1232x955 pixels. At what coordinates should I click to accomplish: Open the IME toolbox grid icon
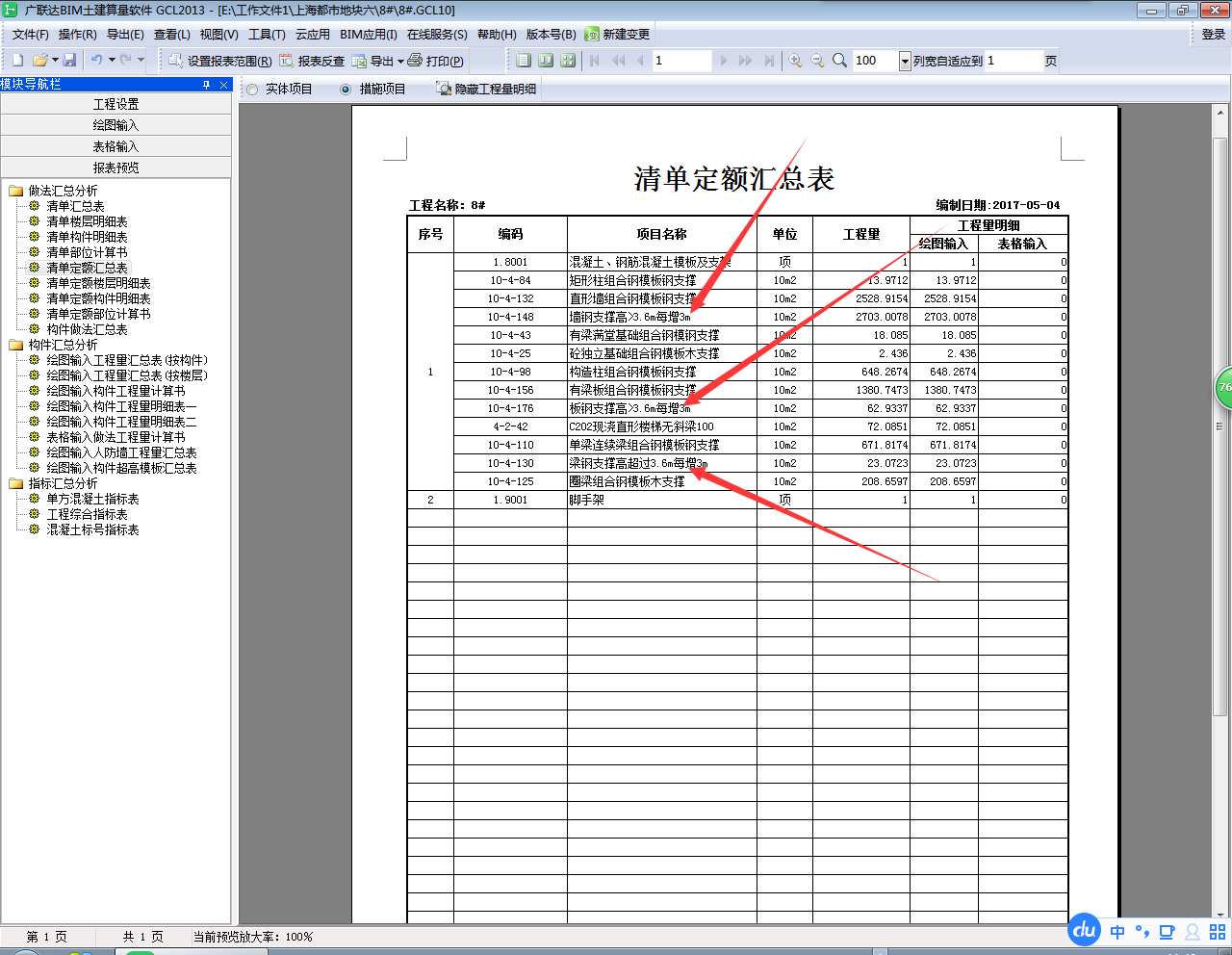pos(1217,932)
